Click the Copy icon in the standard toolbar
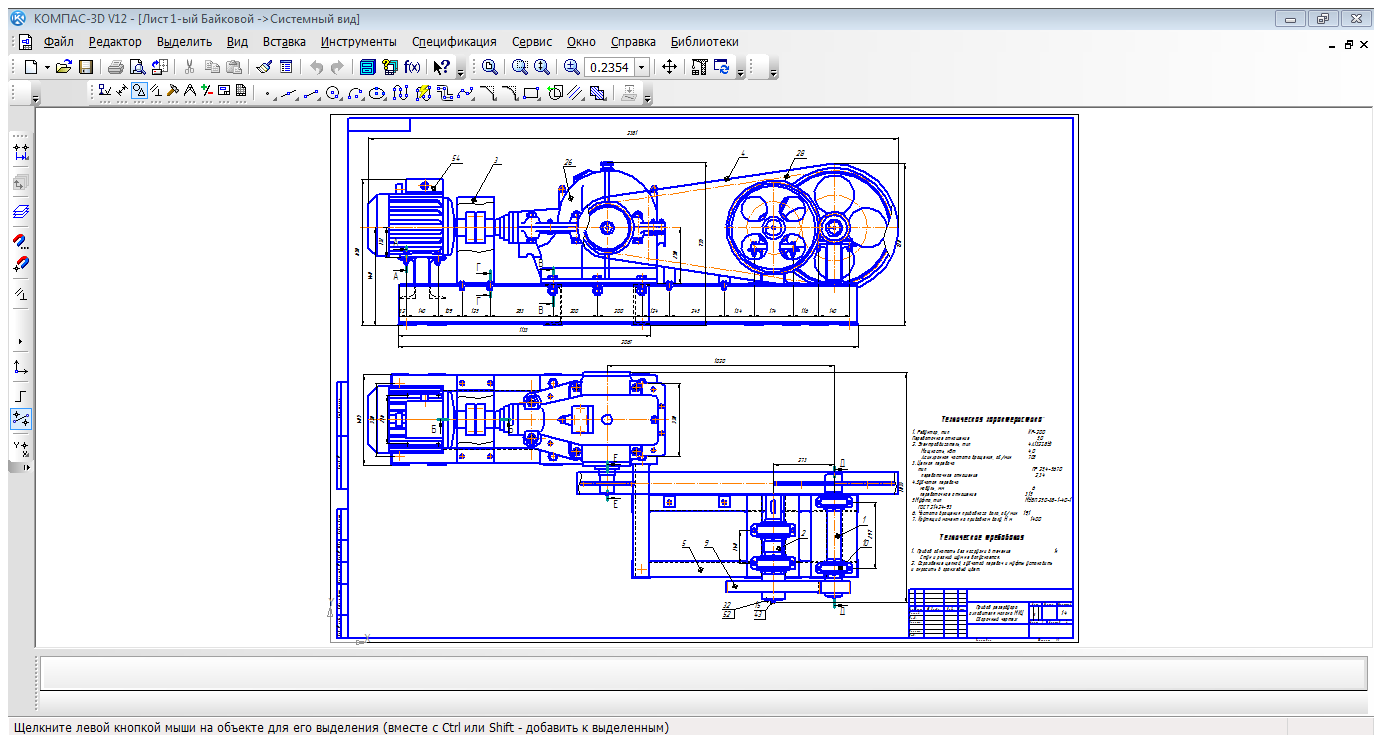The height and width of the screenshot is (744, 1382). coord(212,67)
